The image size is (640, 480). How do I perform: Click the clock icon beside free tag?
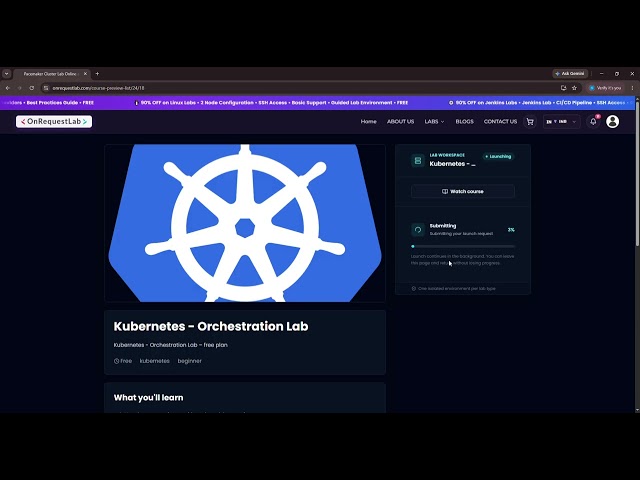(116, 361)
